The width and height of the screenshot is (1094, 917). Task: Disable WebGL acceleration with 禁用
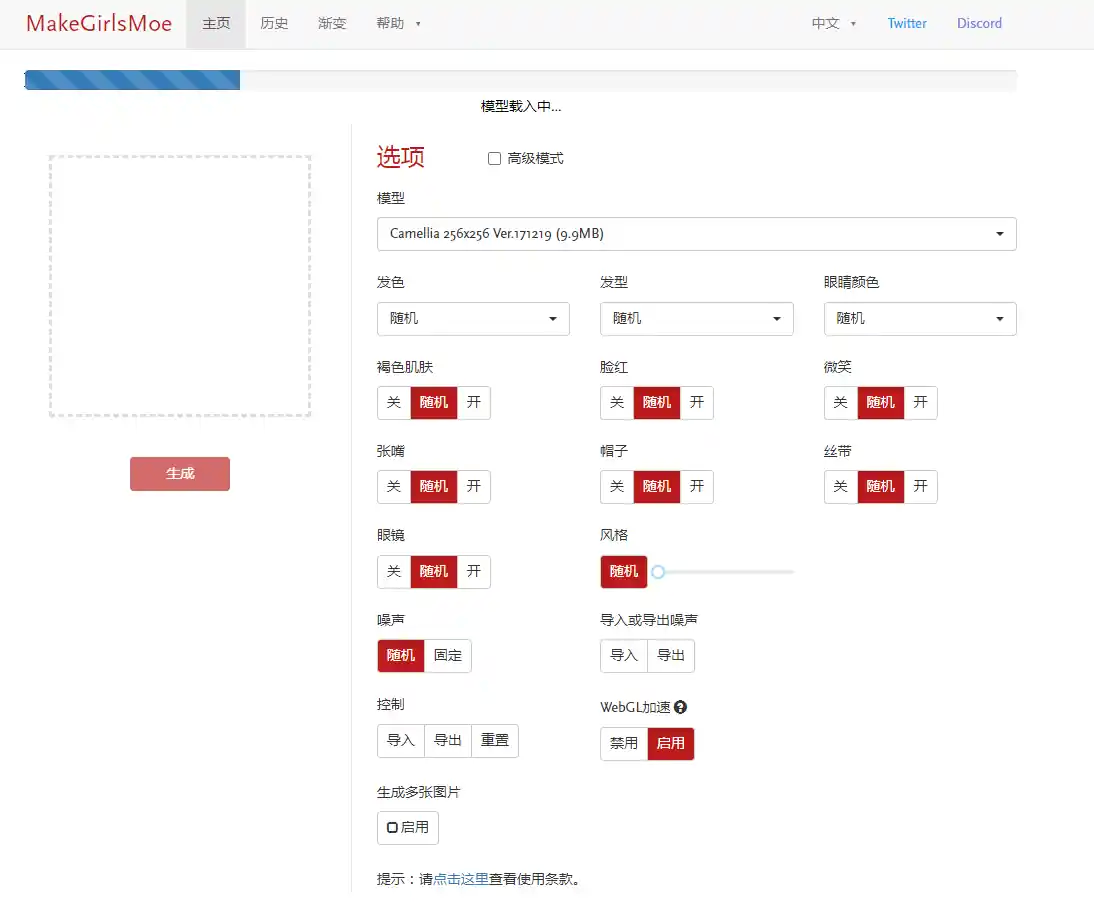(x=624, y=743)
